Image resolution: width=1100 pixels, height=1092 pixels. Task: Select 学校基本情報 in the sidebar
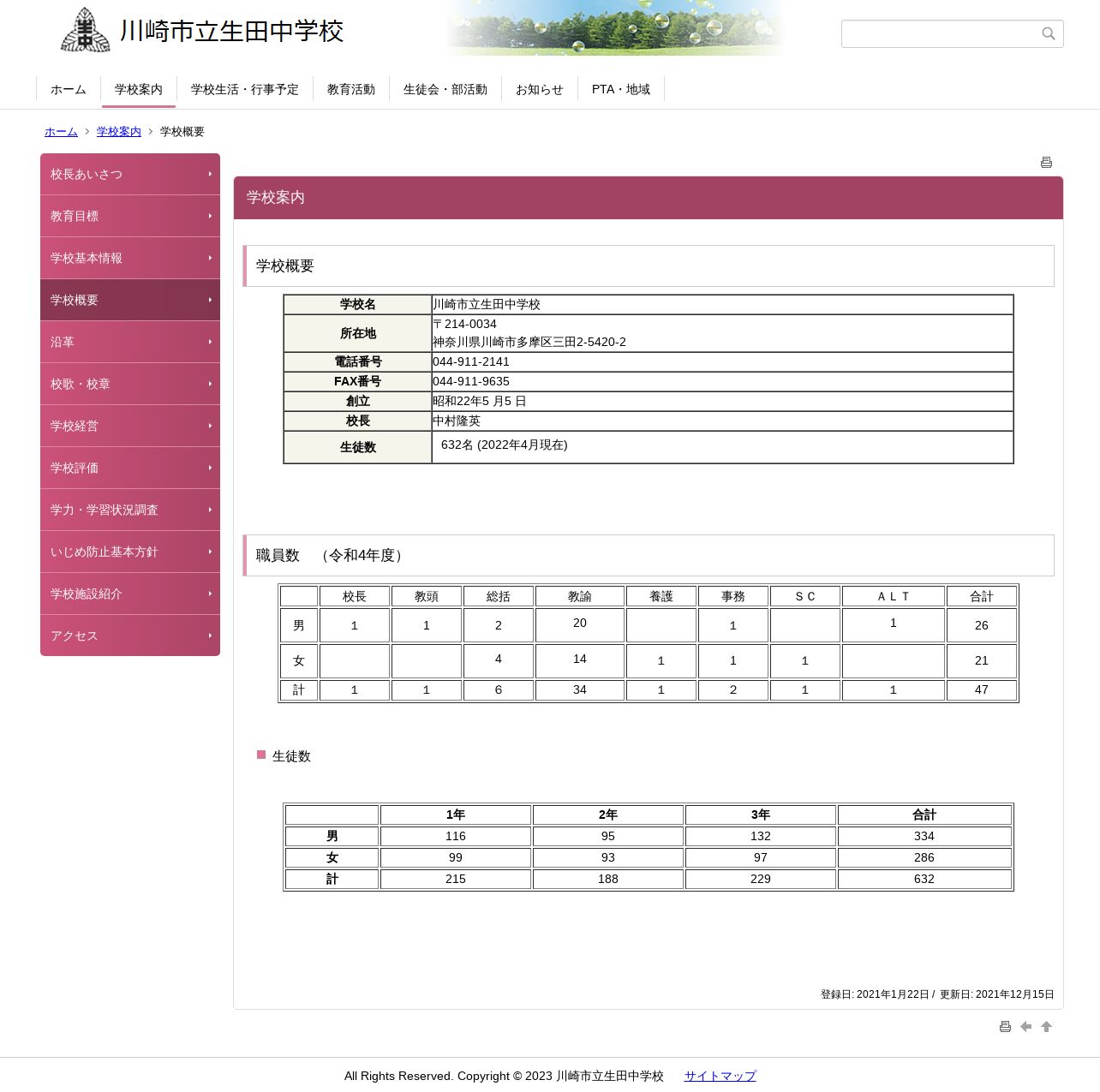[130, 258]
